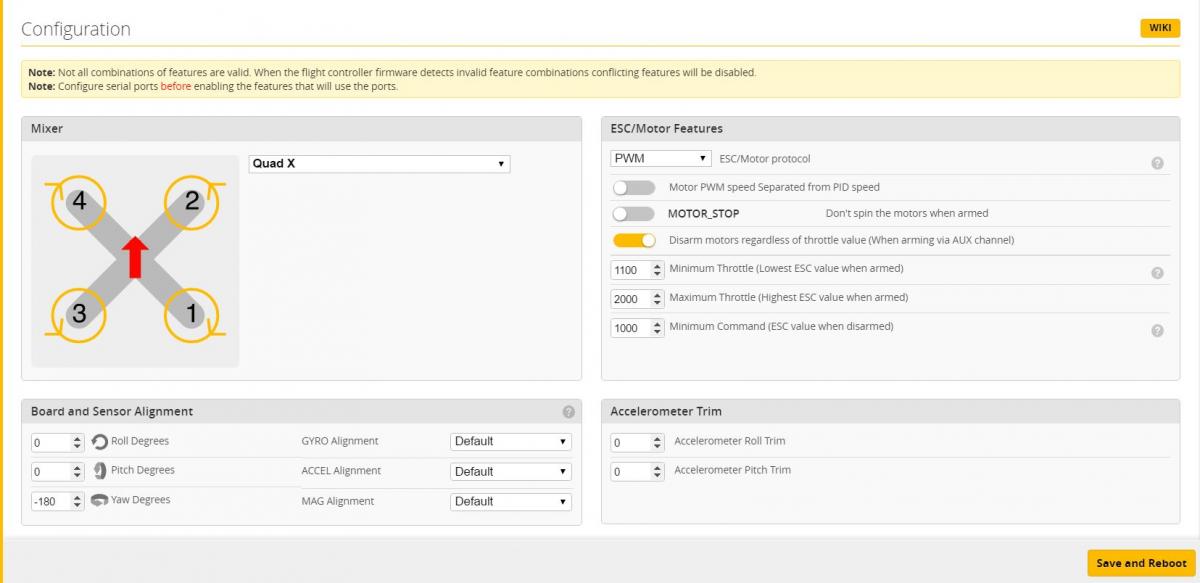Toggle Motor PWM speed separated from PID
Image resolution: width=1200 pixels, height=583 pixels.
[x=634, y=187]
